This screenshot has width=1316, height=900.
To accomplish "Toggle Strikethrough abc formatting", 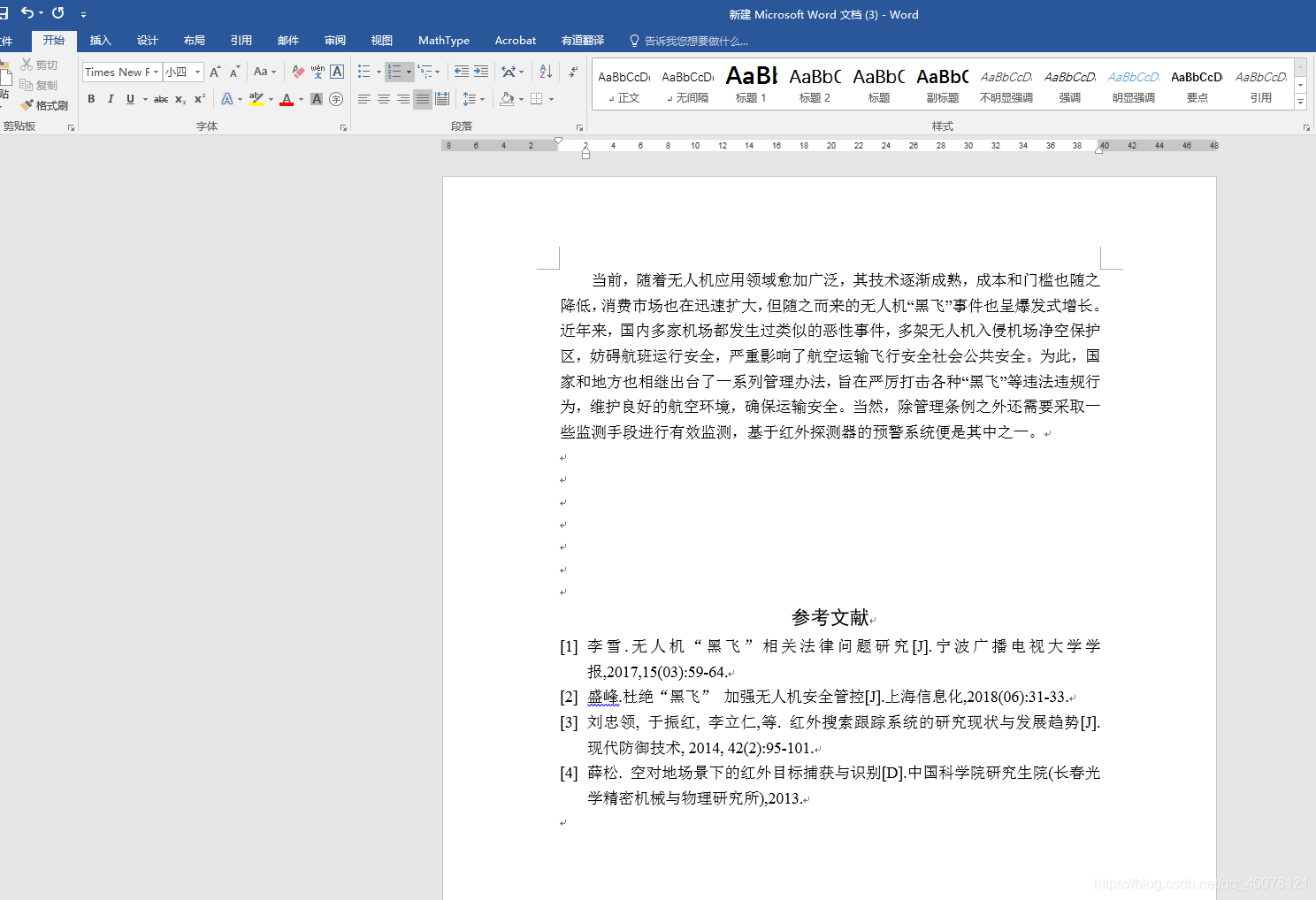I will coord(161,99).
